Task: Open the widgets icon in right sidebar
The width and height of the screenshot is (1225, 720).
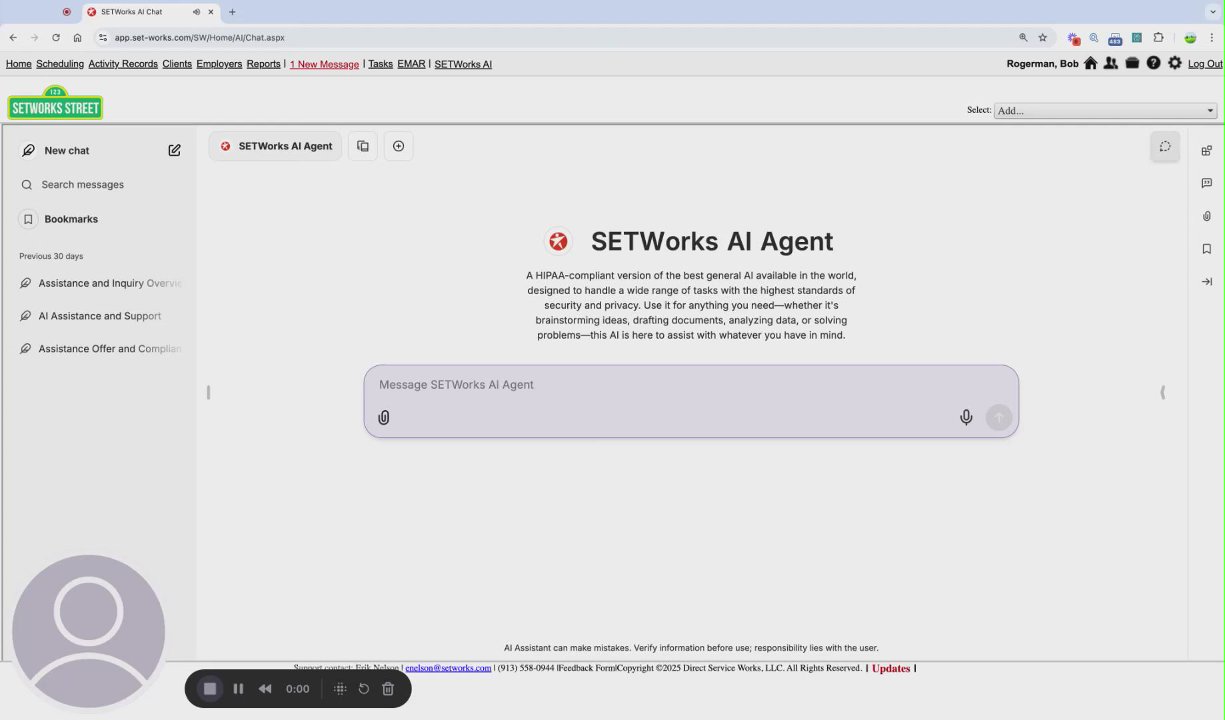Action: click(1207, 151)
